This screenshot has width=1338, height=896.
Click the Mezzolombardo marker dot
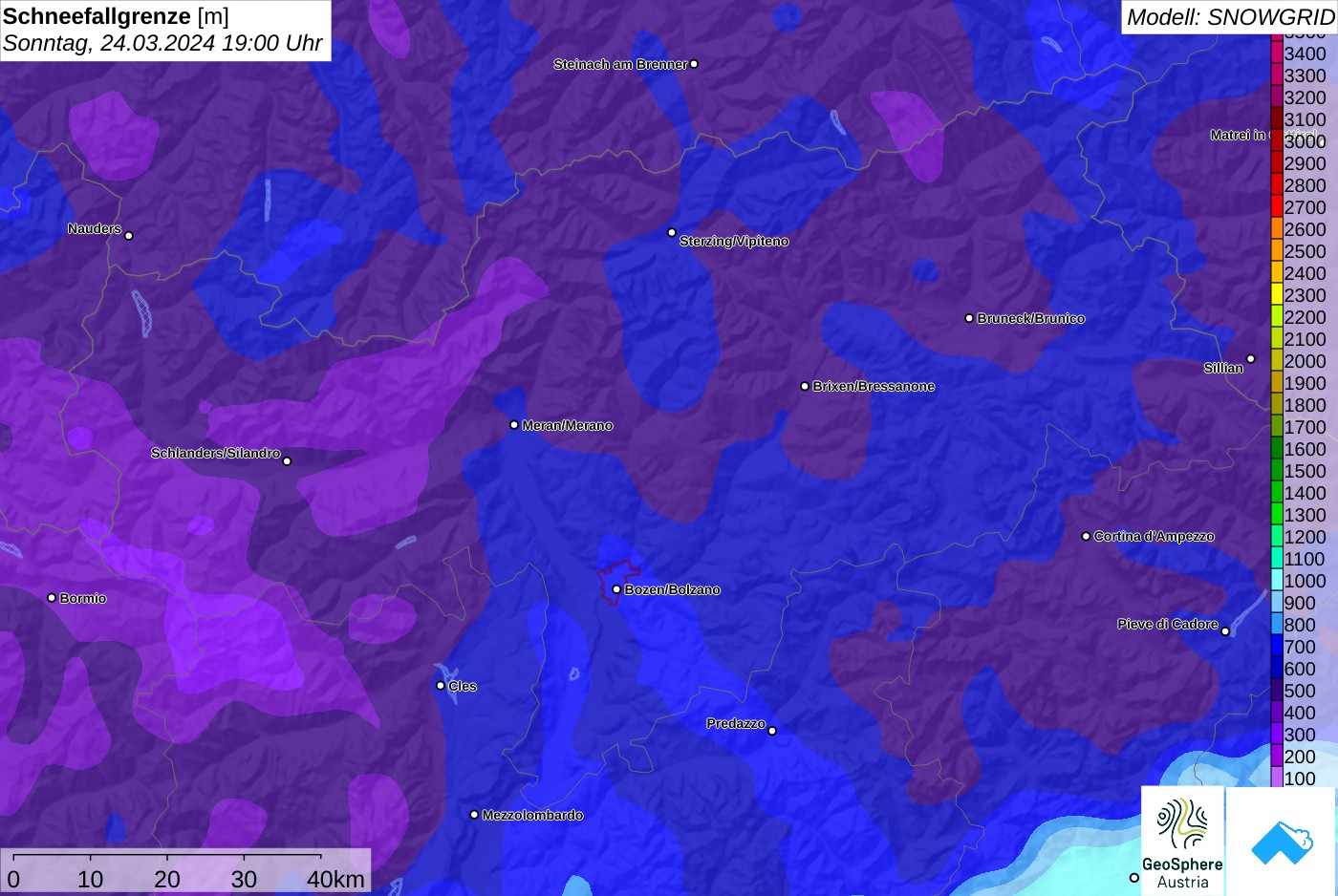[474, 815]
